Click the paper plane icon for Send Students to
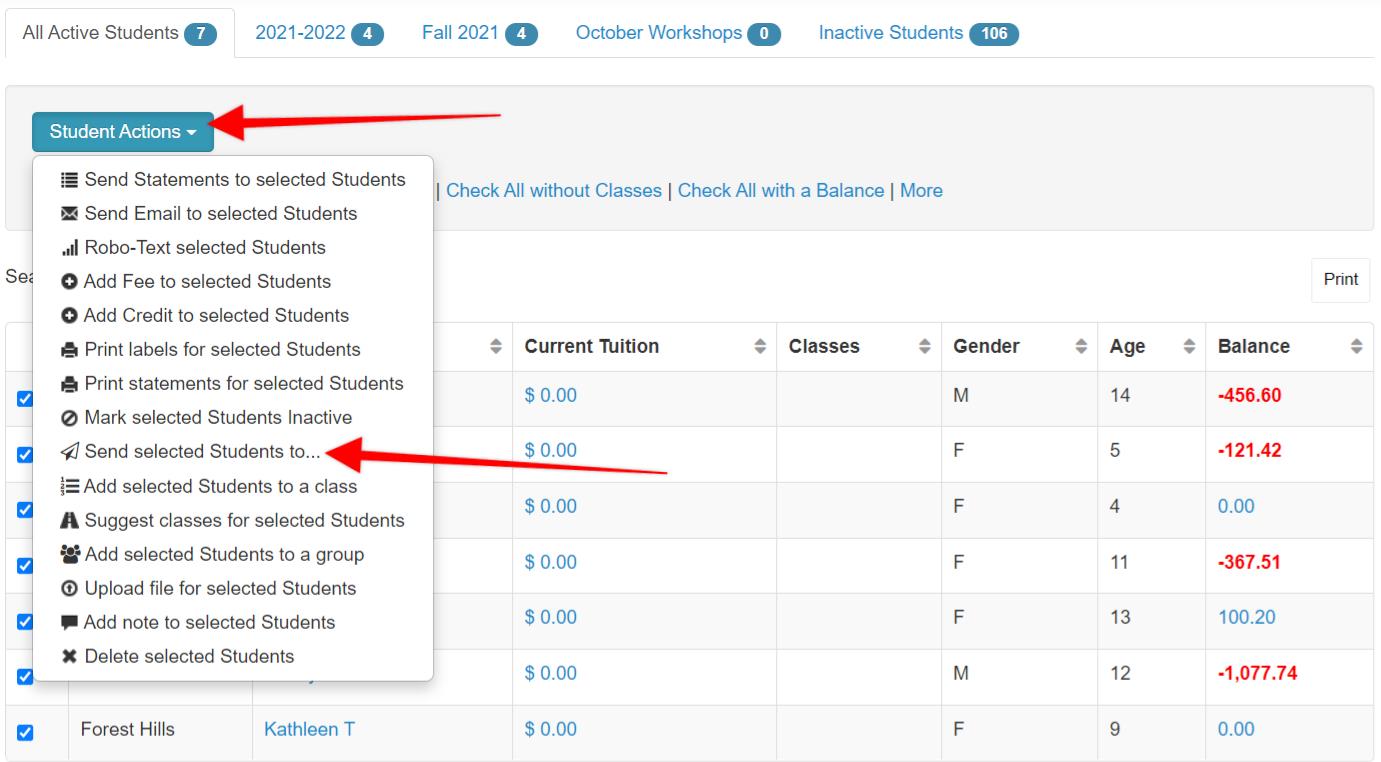The height and width of the screenshot is (762, 1381). [69, 452]
